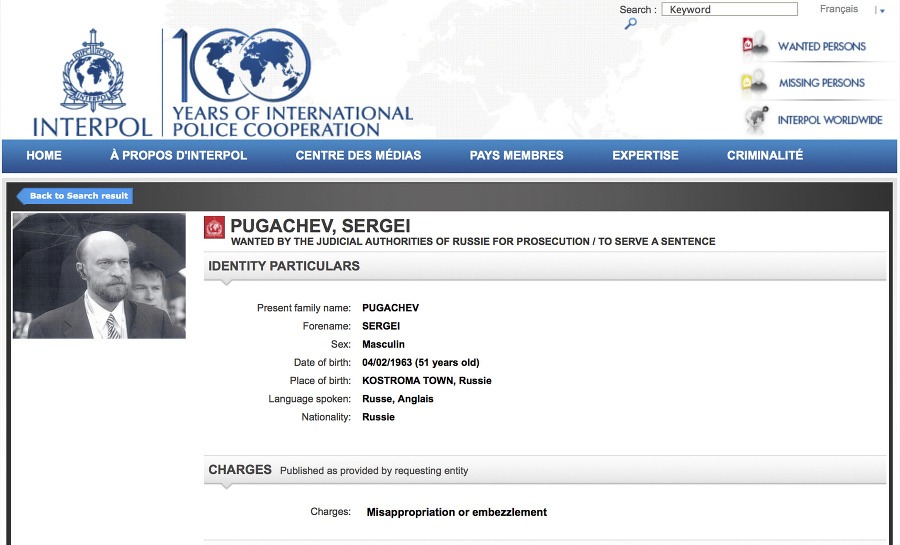Viewport: 900px width, 545px height.
Task: Click the WANTED PERSONS text link
Action: (x=822, y=46)
